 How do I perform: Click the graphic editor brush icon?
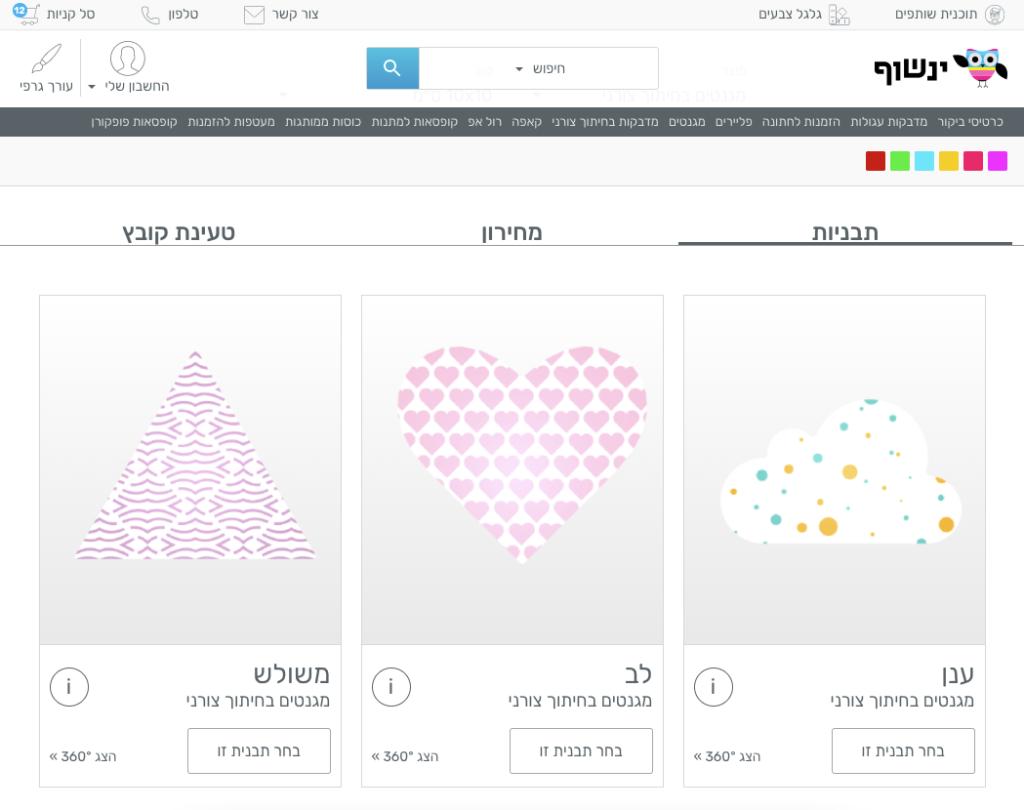coord(46,59)
